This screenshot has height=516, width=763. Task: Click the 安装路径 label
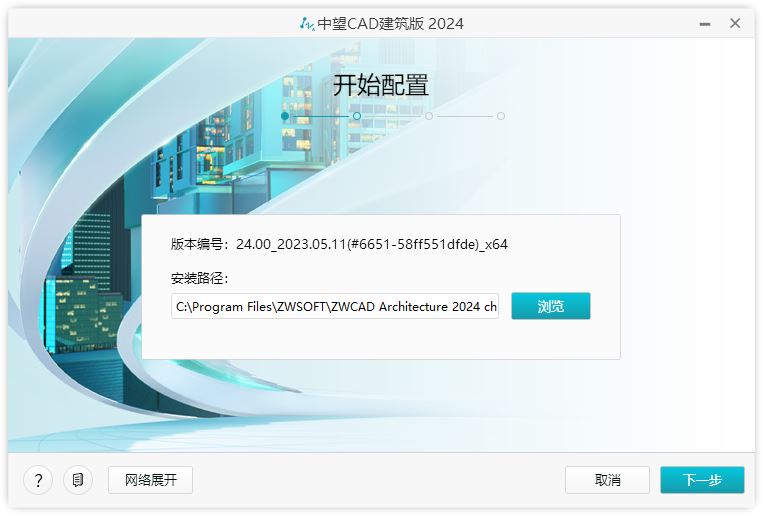pos(200,278)
